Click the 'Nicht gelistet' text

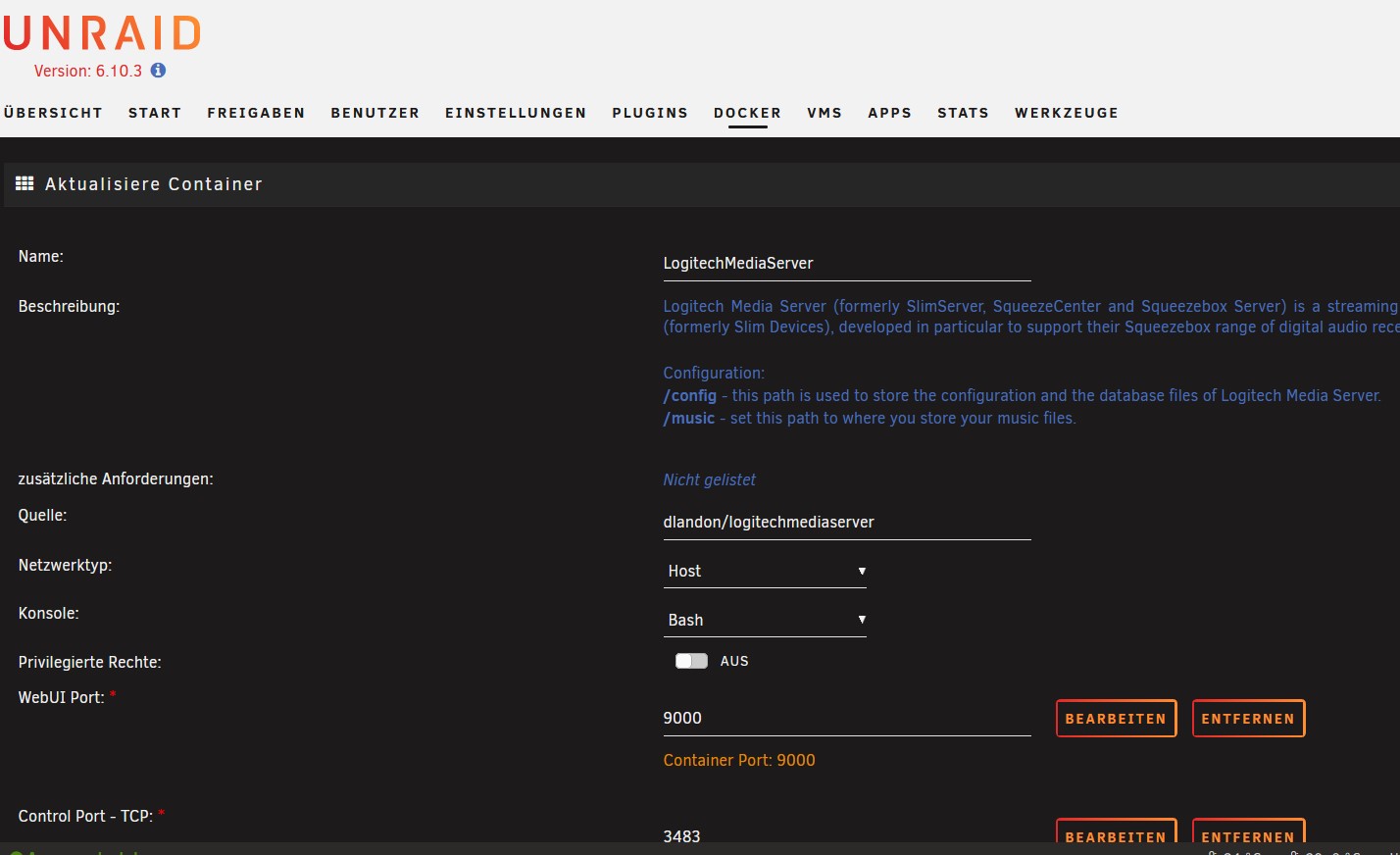(709, 479)
